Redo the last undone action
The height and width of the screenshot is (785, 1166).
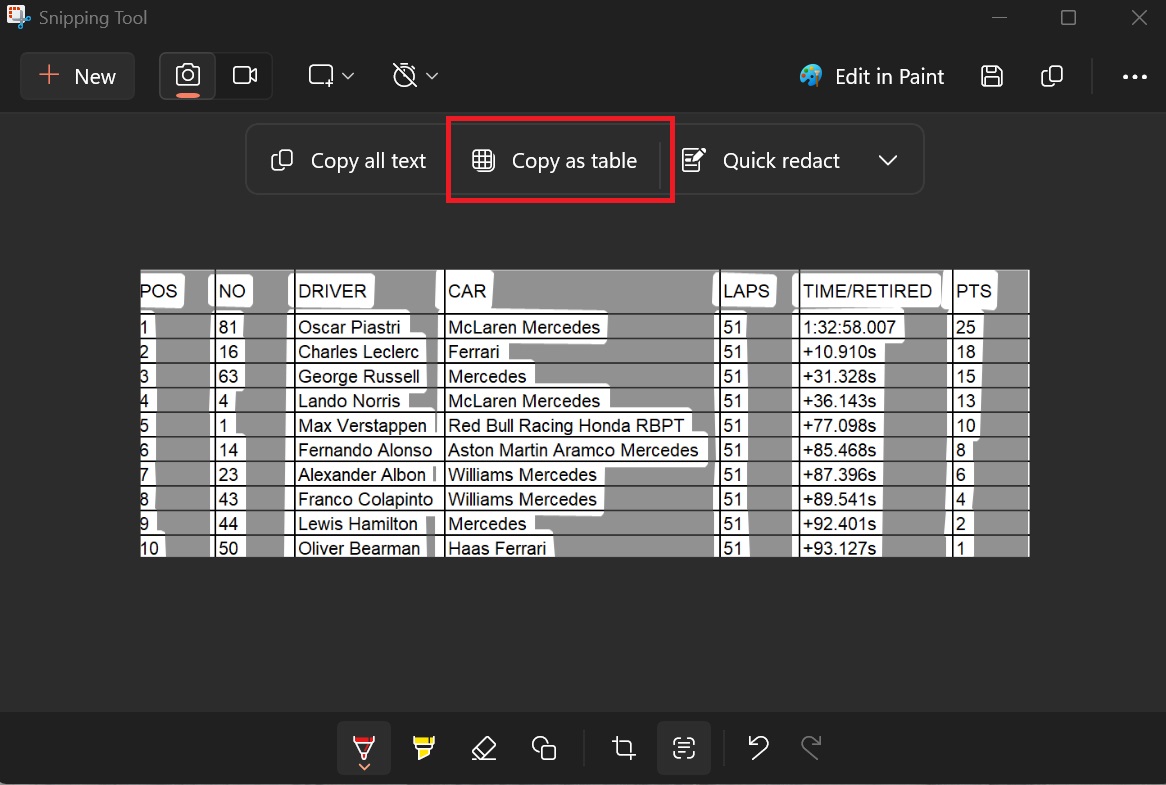pos(809,747)
